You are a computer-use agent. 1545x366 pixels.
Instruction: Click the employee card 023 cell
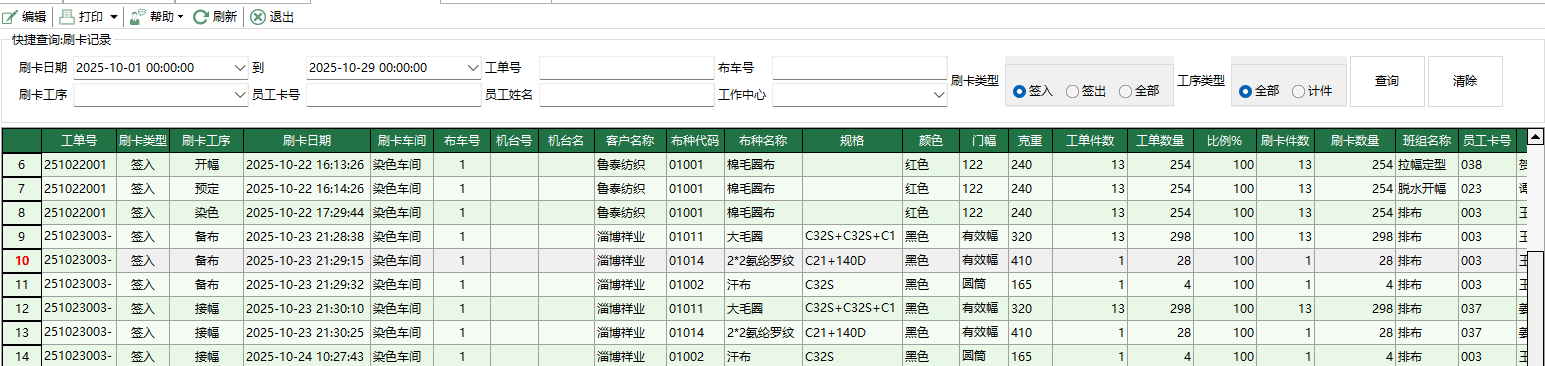click(1487, 188)
